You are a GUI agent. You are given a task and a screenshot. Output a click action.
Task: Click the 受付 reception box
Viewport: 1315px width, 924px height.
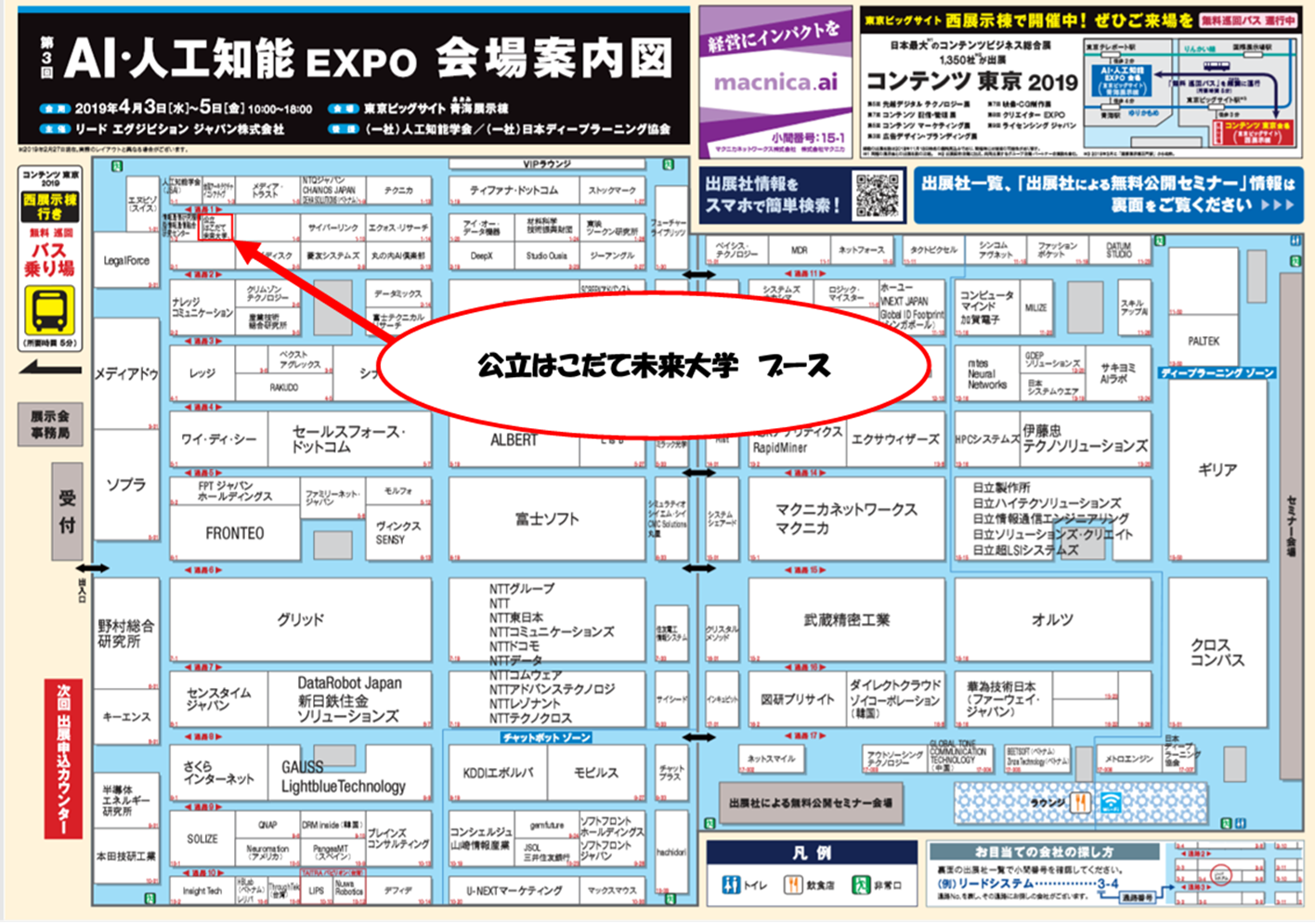coord(67,512)
